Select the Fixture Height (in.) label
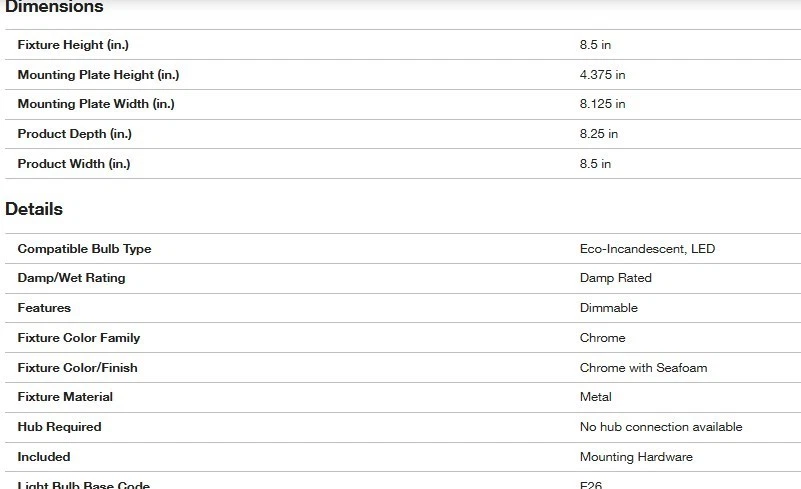801x489 pixels. pyautogui.click(x=73, y=45)
